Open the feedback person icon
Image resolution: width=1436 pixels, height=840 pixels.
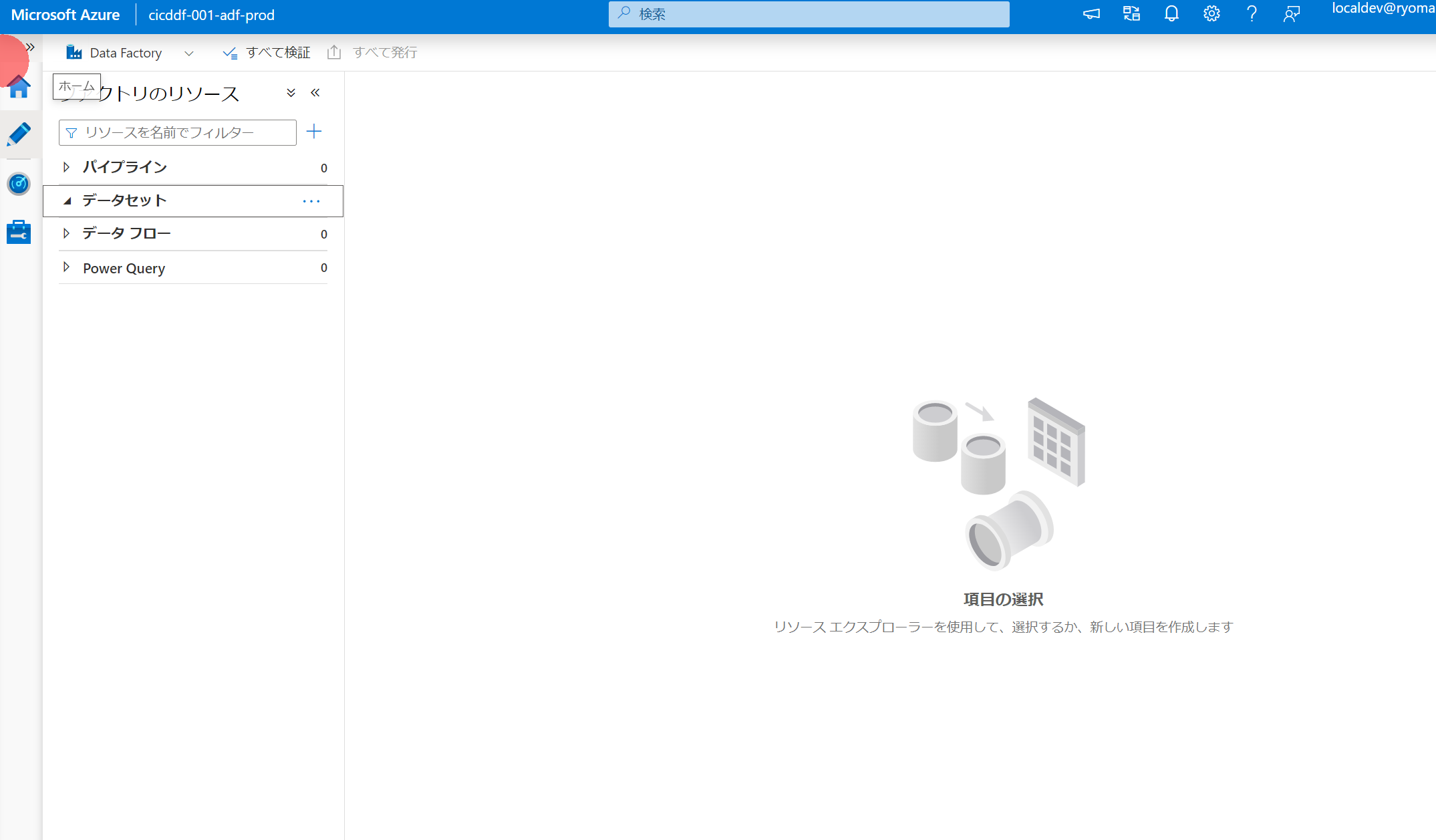1291,14
